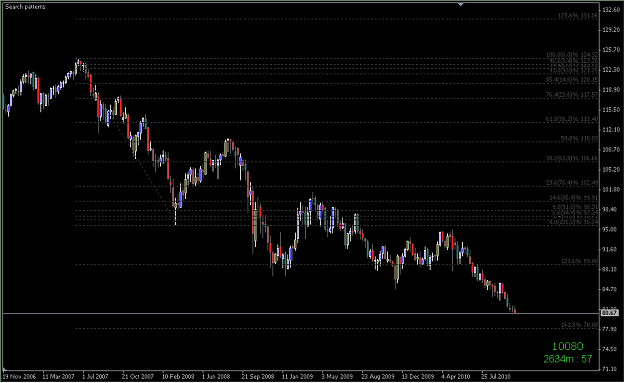Select the Fibonacci label 161.8% 78.08
The width and height of the screenshot is (625, 383).
pyautogui.click(x=580, y=325)
